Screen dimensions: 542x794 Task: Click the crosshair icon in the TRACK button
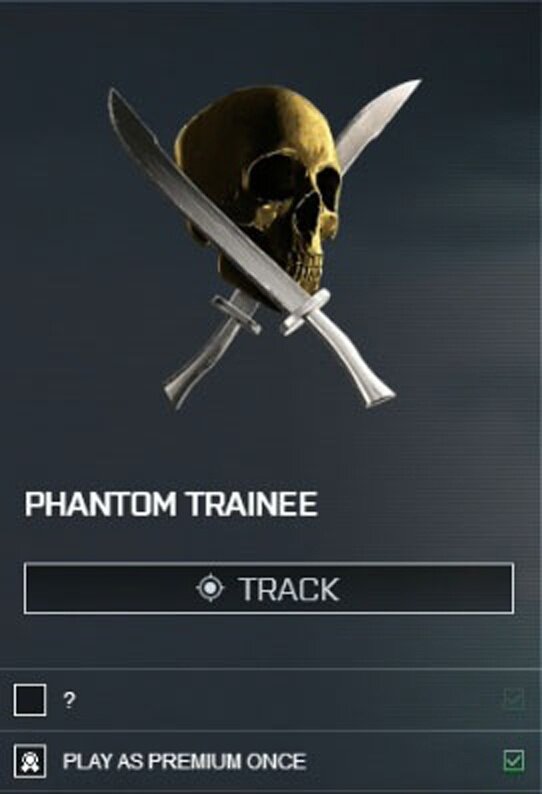pyautogui.click(x=210, y=588)
